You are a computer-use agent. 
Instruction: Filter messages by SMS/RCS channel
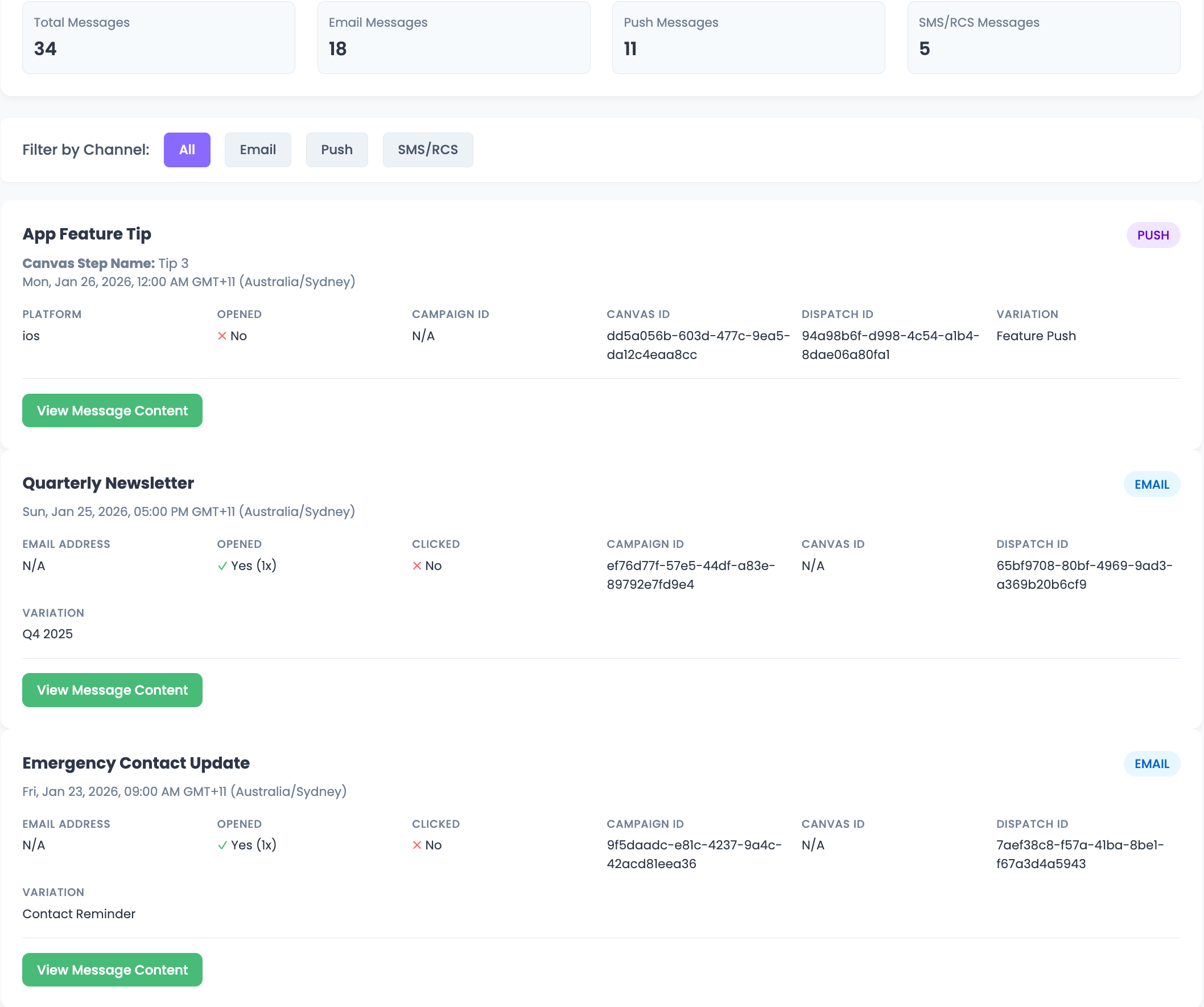428,150
